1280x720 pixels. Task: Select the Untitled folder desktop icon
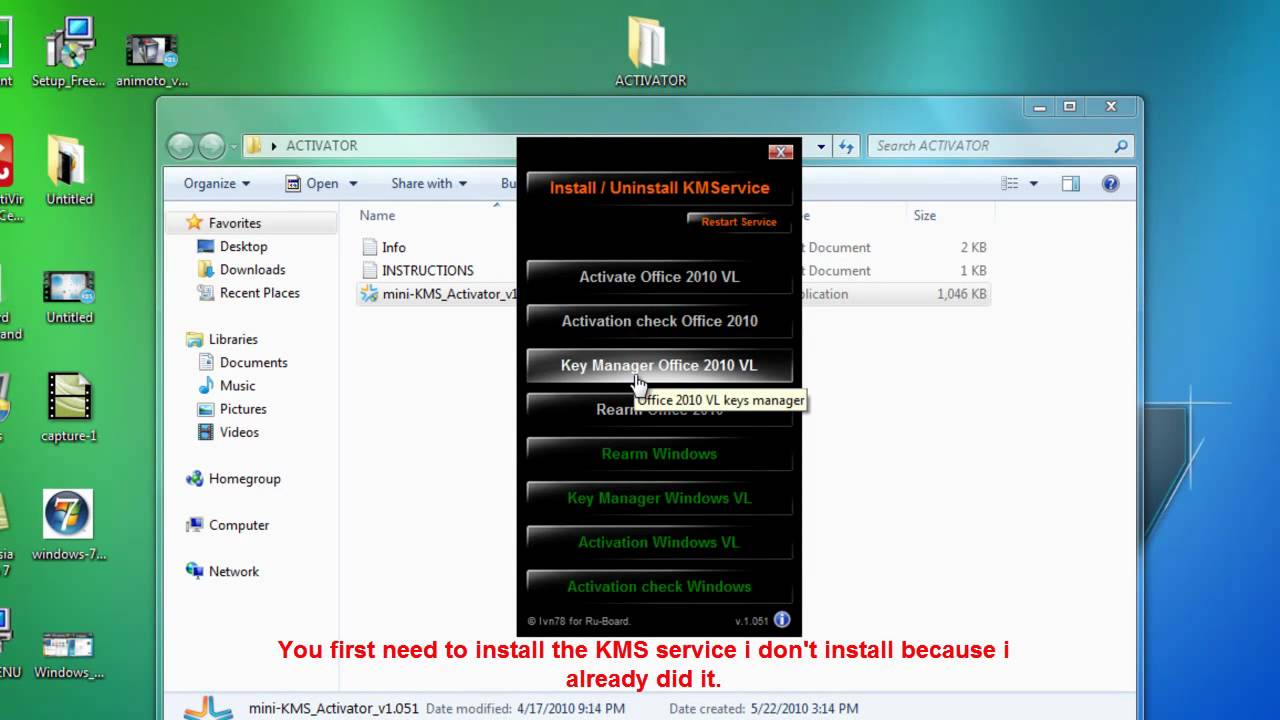pyautogui.click(x=69, y=160)
